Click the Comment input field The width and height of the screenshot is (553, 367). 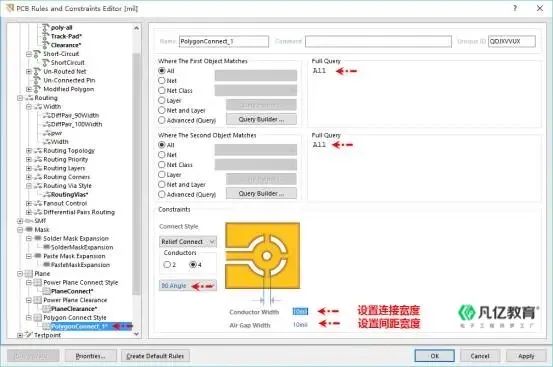click(378, 42)
